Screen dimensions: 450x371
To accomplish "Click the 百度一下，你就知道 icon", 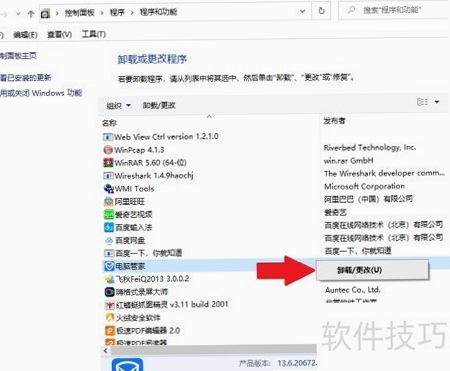I will 109,253.
